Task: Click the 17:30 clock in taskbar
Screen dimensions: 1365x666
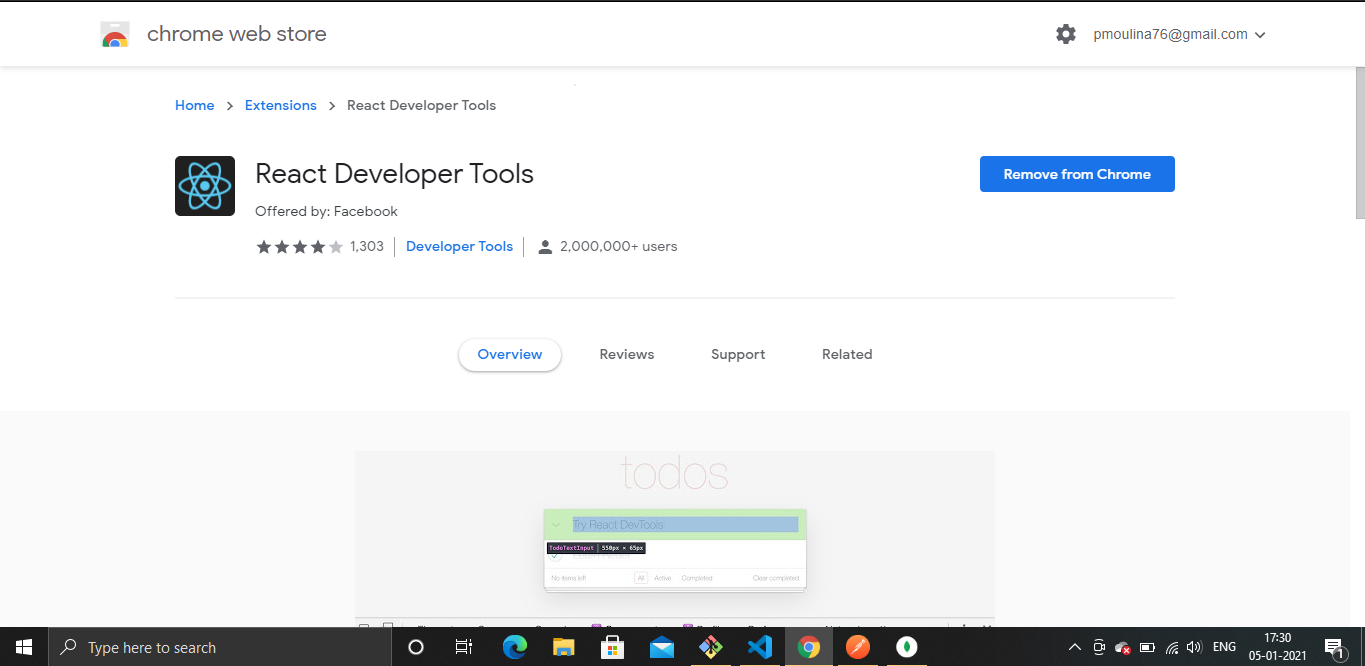Action: 1278,638
